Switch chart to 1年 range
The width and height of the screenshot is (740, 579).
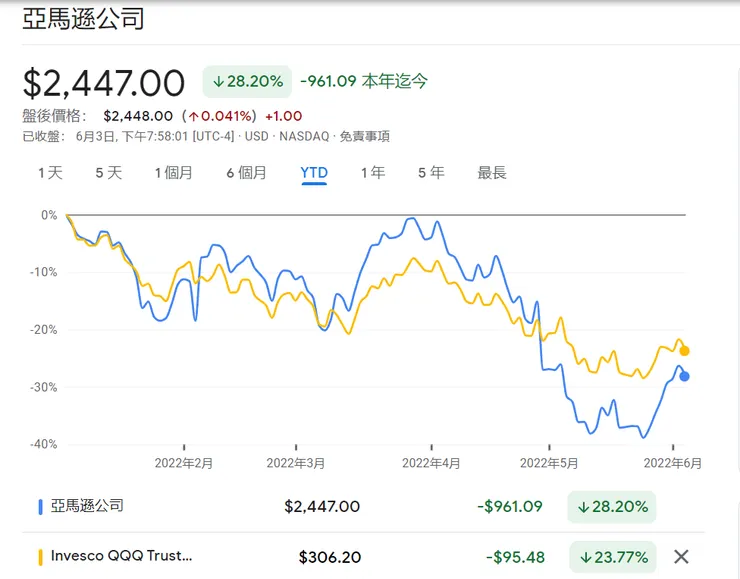[x=373, y=173]
